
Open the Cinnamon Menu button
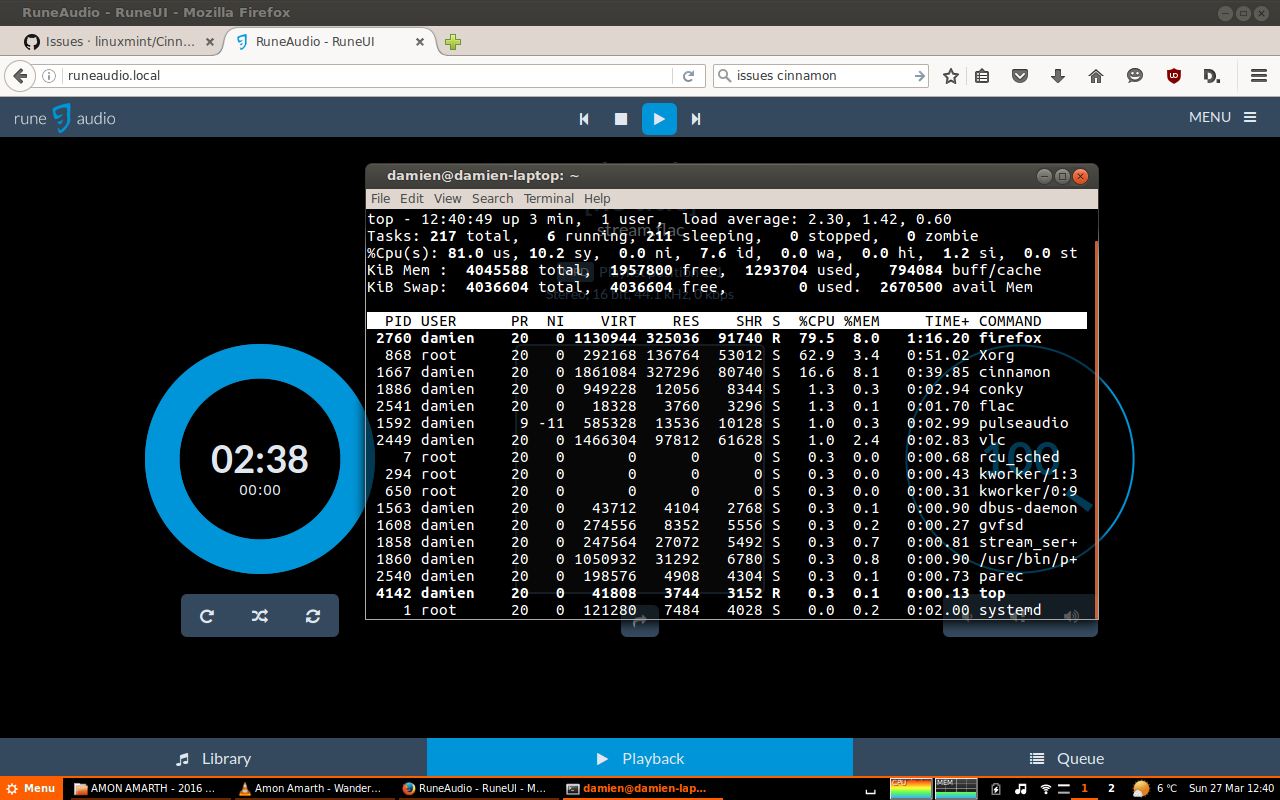(31, 788)
